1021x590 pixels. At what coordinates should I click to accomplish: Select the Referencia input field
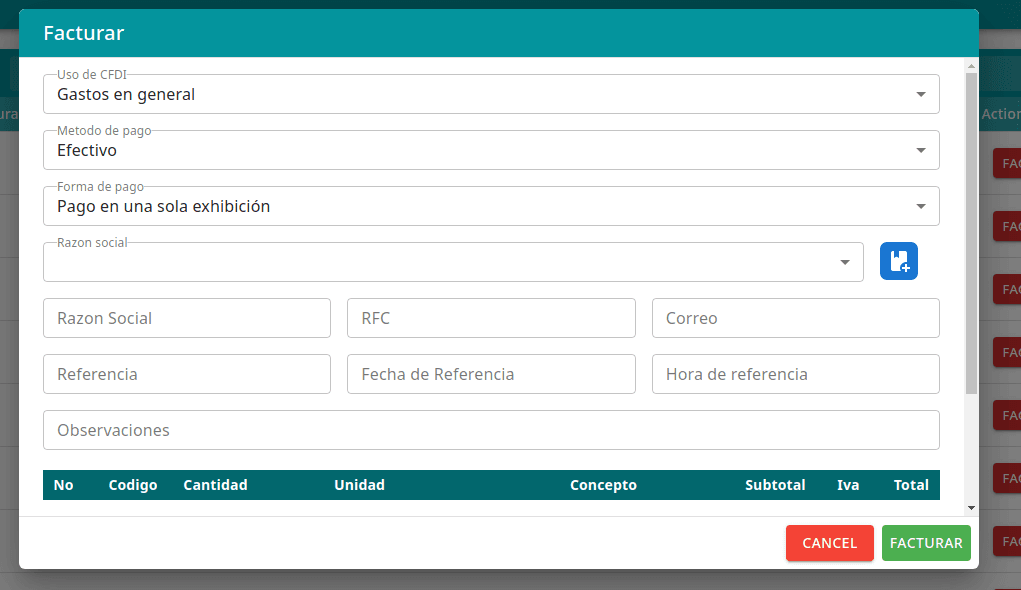187,374
